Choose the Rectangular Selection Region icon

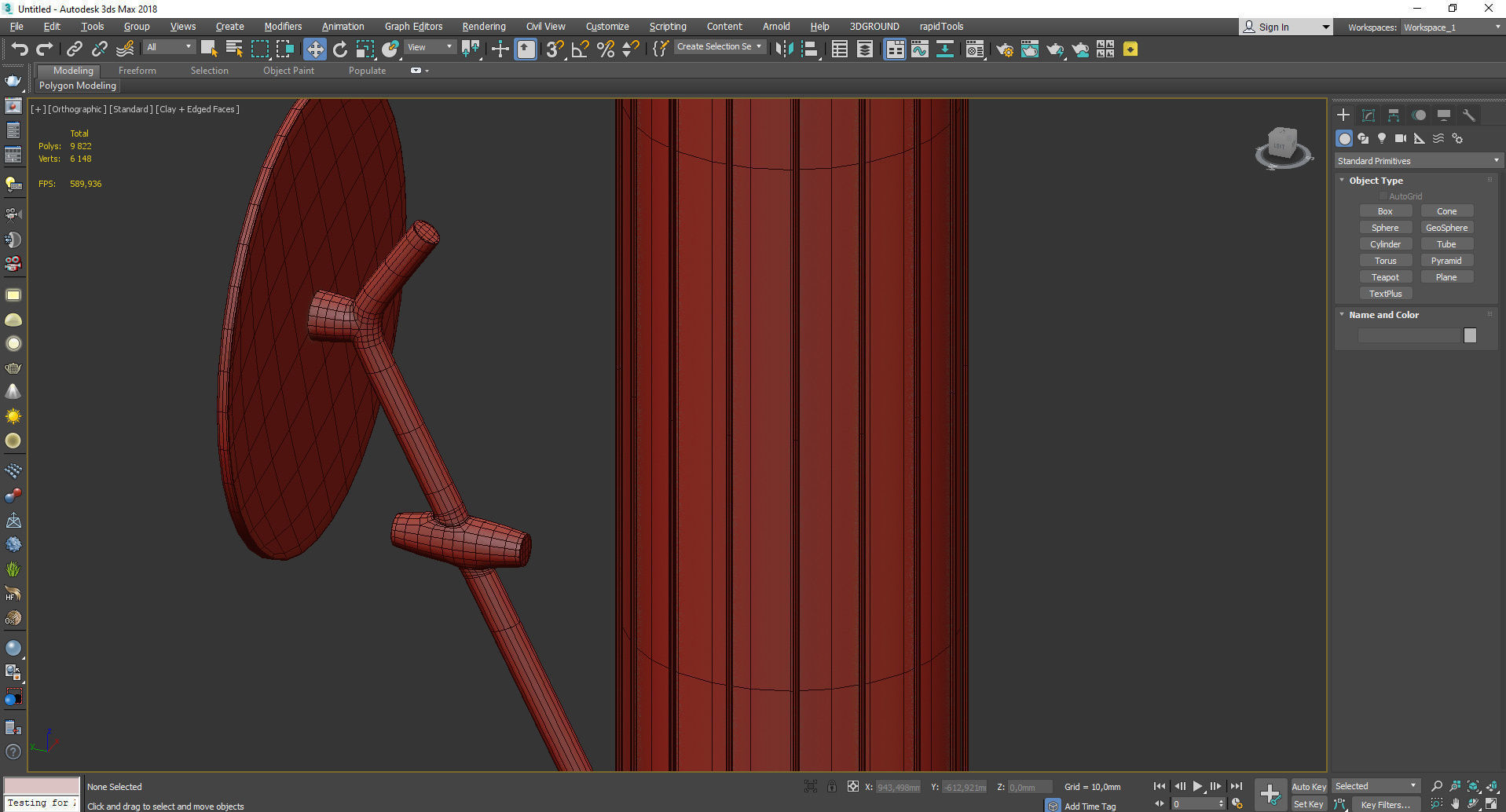259,49
